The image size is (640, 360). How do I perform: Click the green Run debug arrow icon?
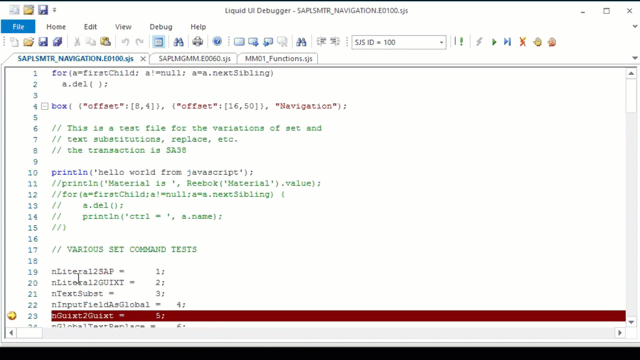(494, 42)
